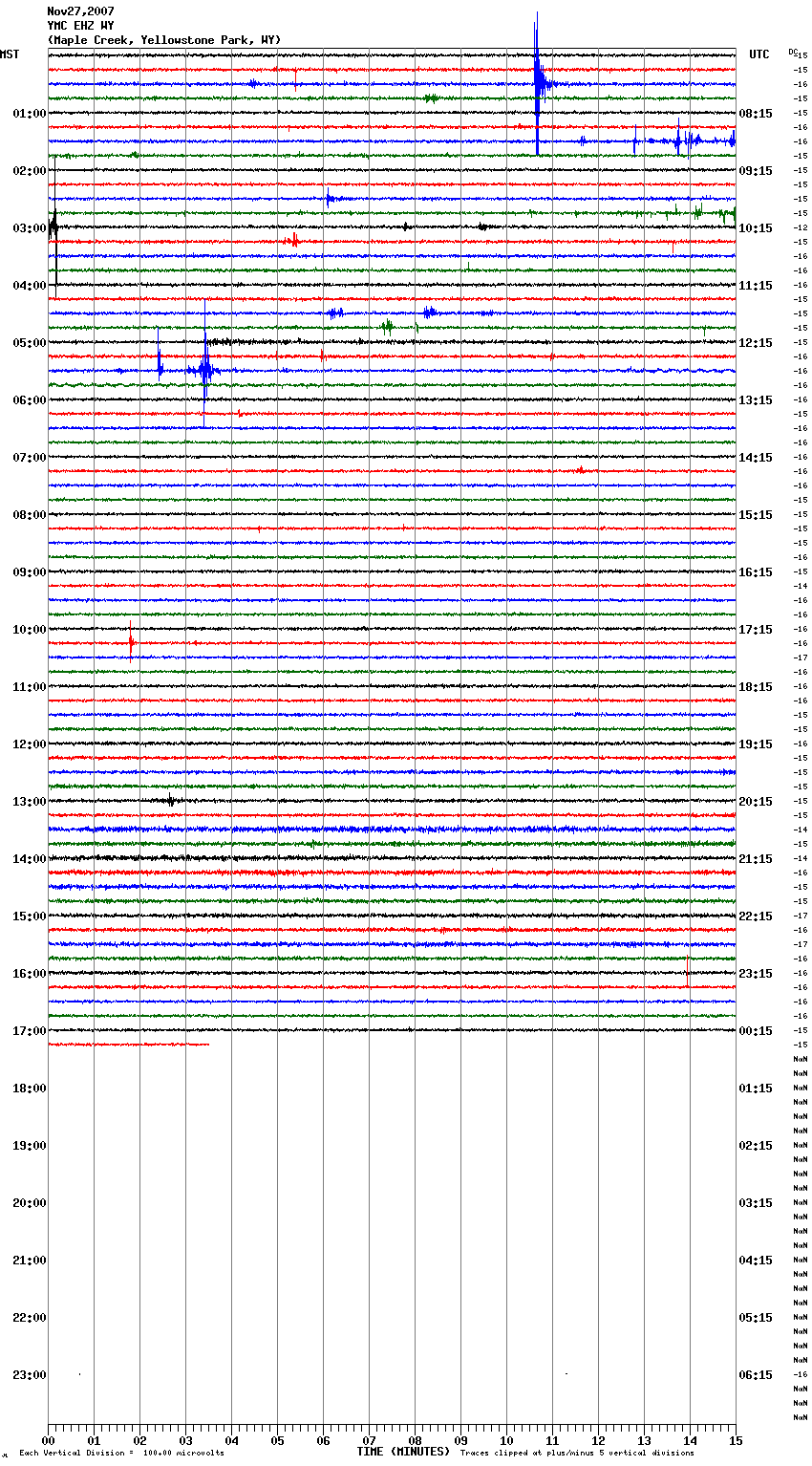Viewport: 812px width, 1466px height.
Task: Select minute 05 on the bottom axis
Action: coord(277,1440)
